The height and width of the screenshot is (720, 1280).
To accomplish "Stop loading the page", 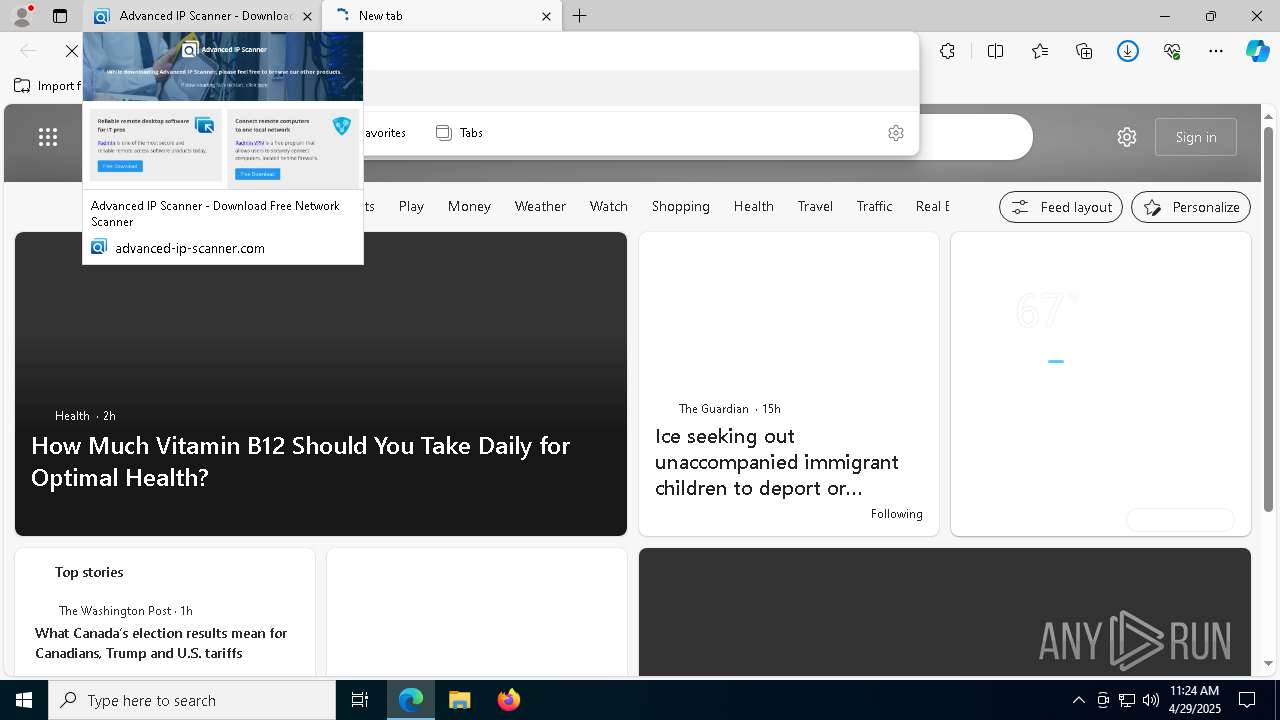I will click(x=72, y=51).
